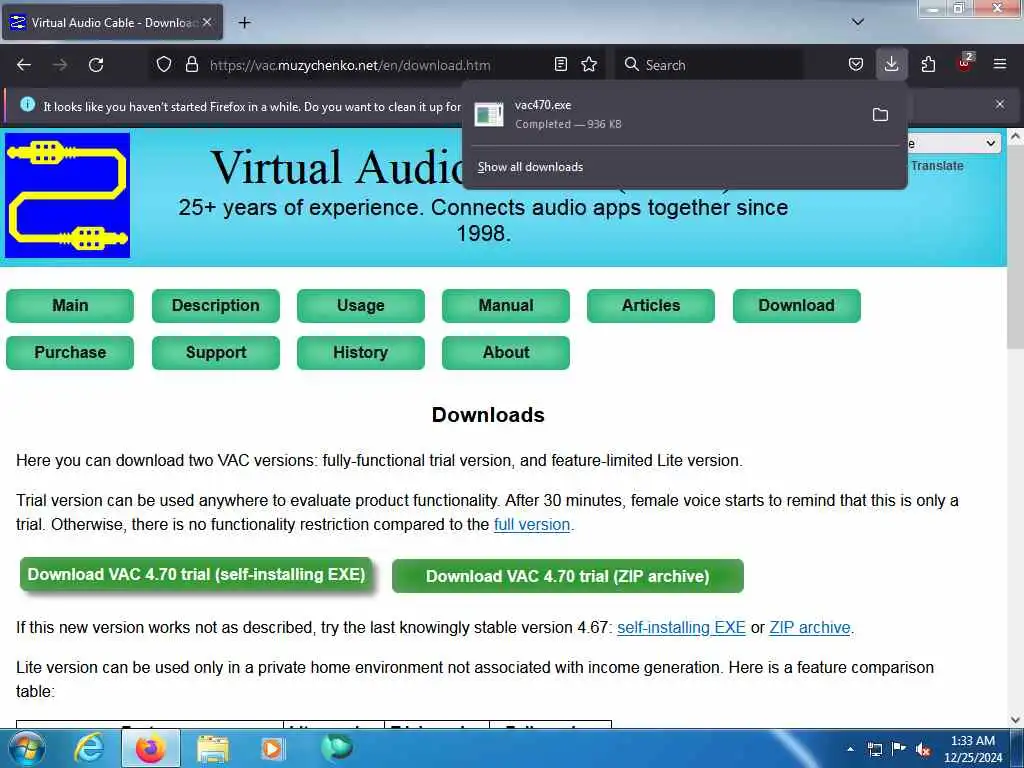
Task: Click the Downloads toolbar arrow icon
Action: click(x=891, y=65)
